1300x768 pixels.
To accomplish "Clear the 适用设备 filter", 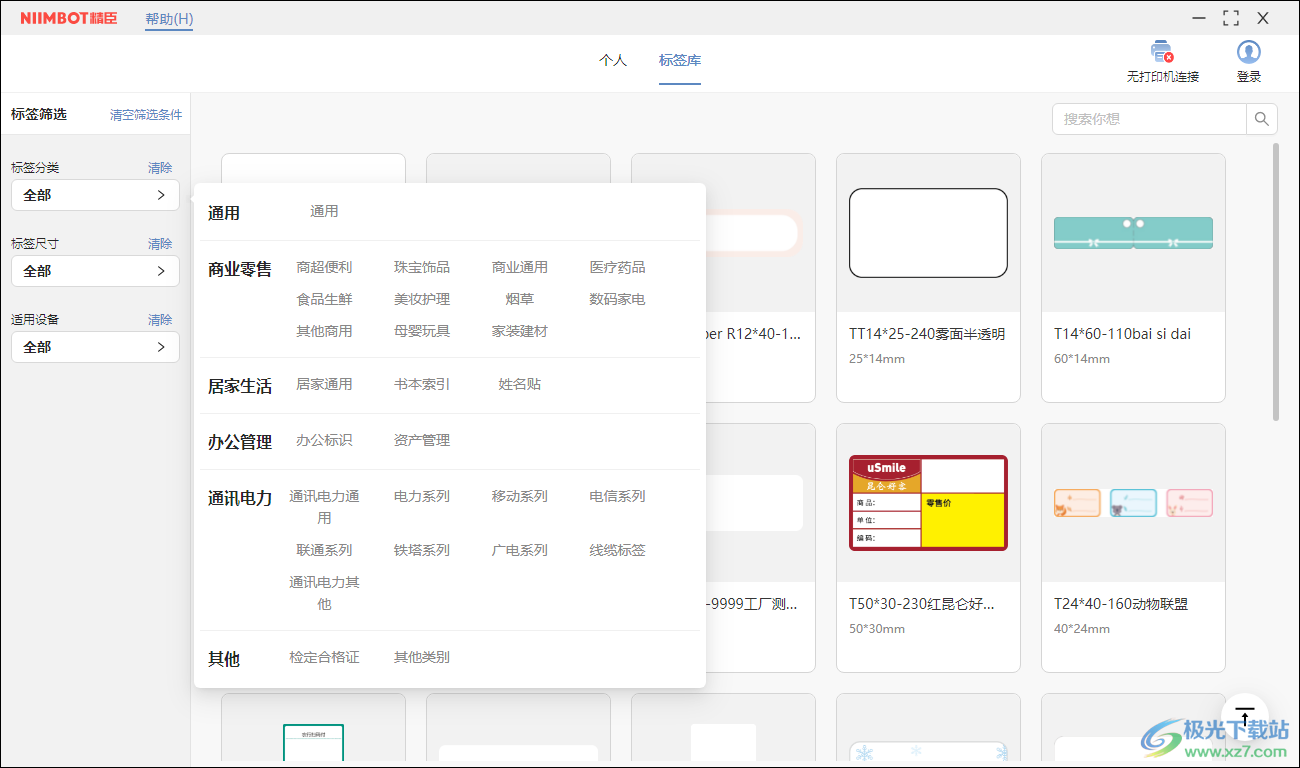I will coord(160,320).
